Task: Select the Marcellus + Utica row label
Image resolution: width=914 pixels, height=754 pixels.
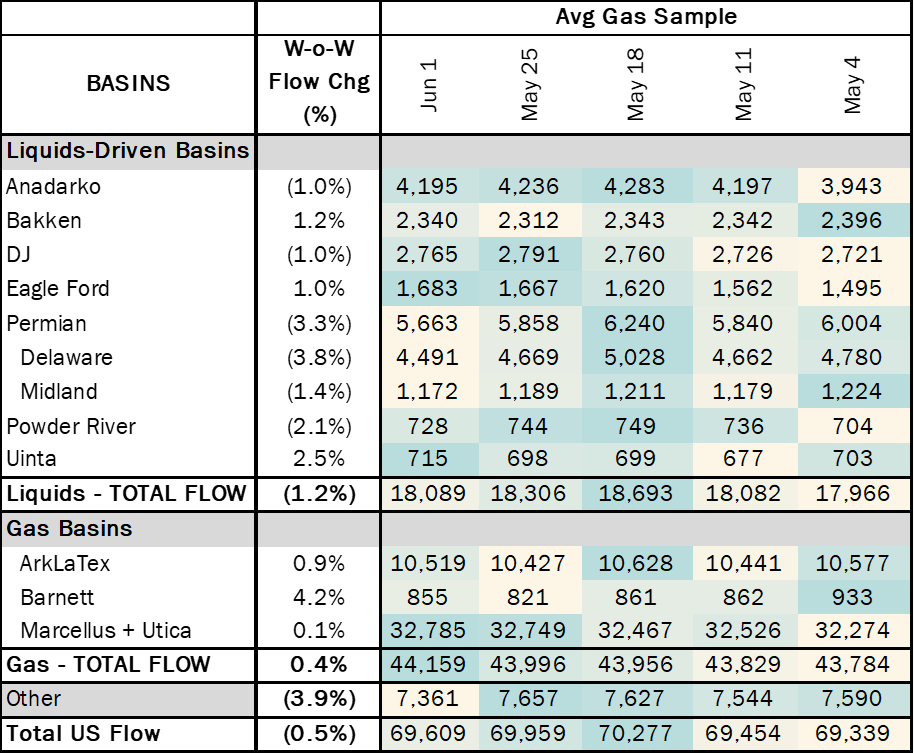Action: tap(106, 630)
